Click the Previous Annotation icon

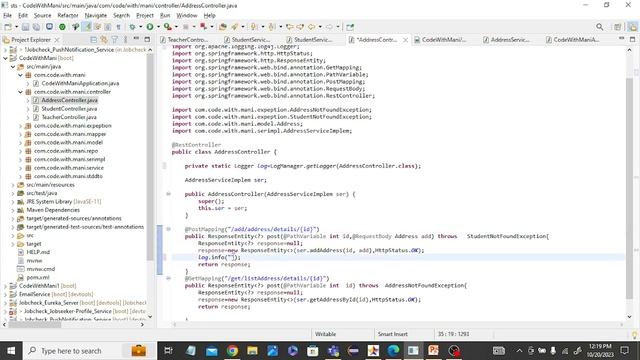click(272, 27)
